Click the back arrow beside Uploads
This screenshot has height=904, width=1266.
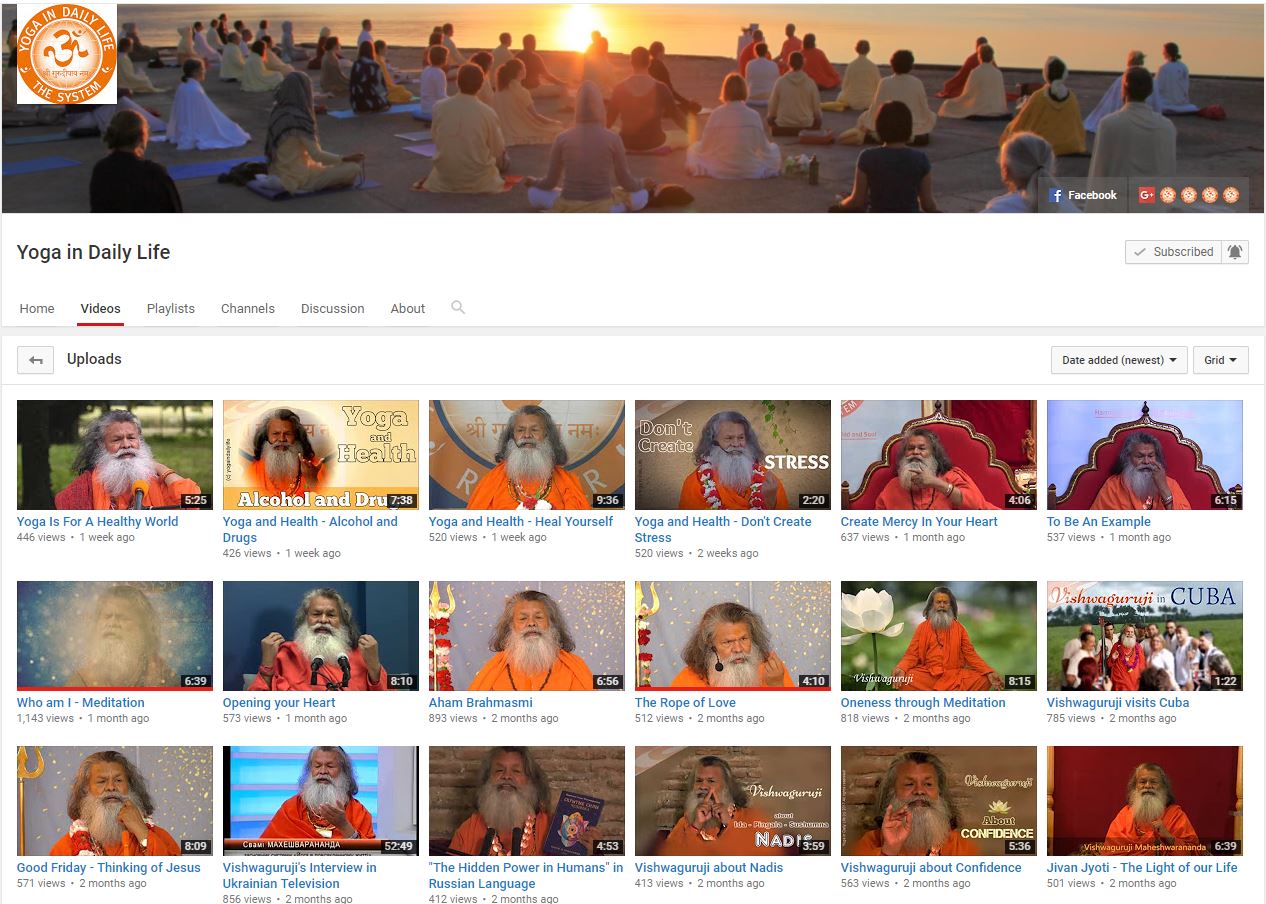(36, 360)
